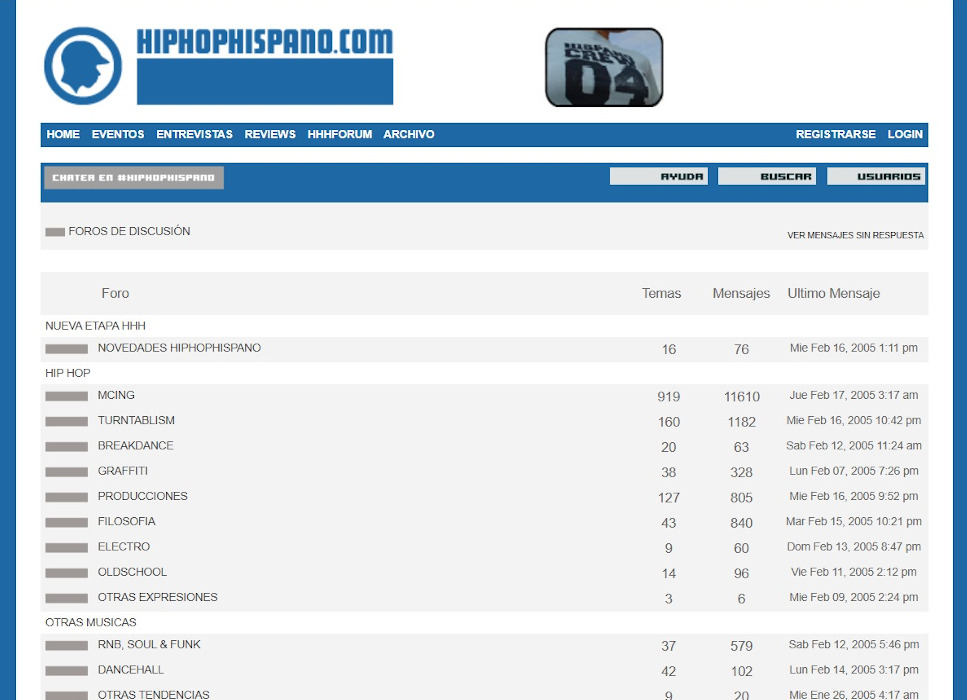Click status icon beside RNB, SOUL & FUNK

pos(67,646)
